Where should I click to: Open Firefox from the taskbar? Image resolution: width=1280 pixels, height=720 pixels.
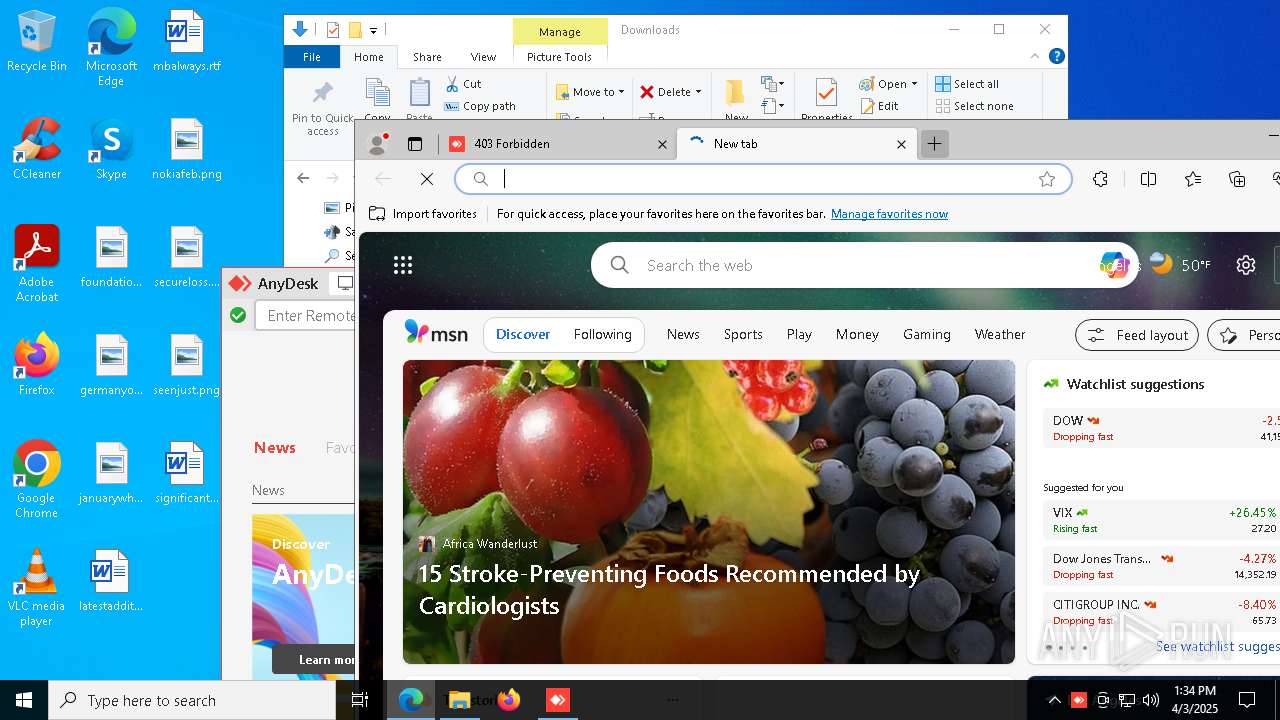509,700
